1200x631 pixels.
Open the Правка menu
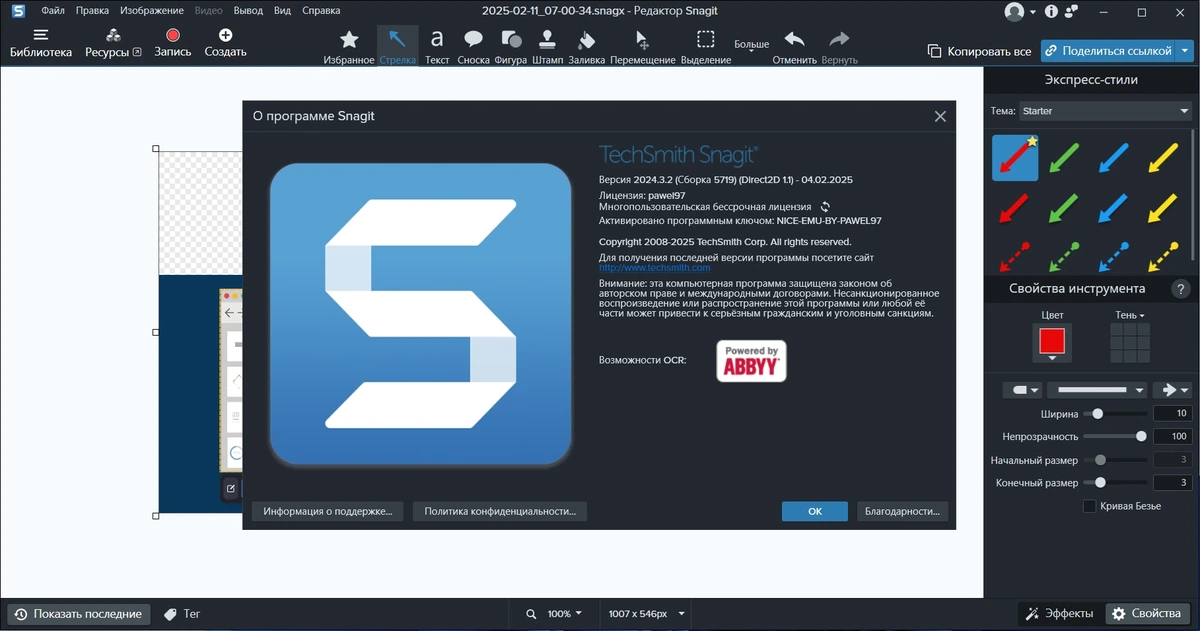tap(92, 11)
